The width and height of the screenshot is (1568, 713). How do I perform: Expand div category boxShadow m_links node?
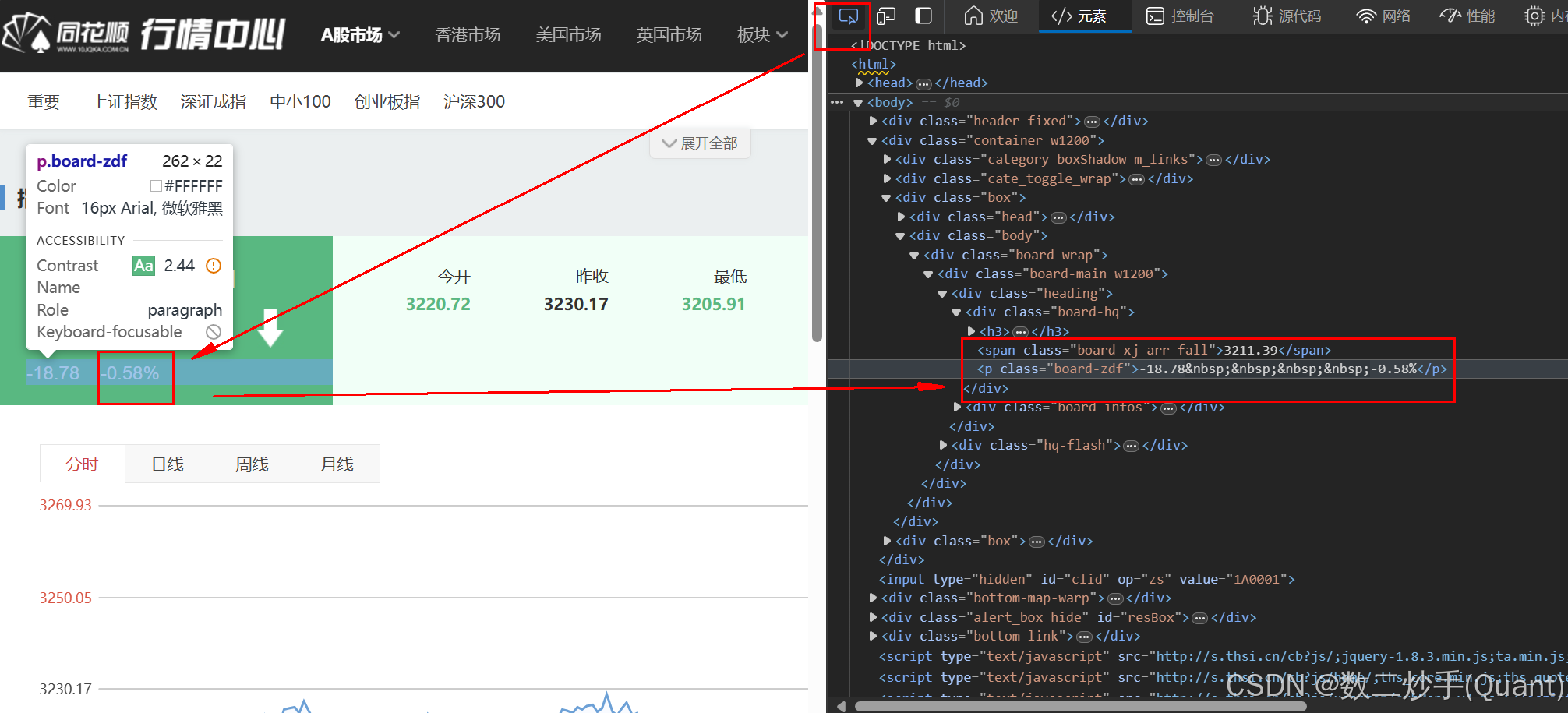pyautogui.click(x=887, y=159)
